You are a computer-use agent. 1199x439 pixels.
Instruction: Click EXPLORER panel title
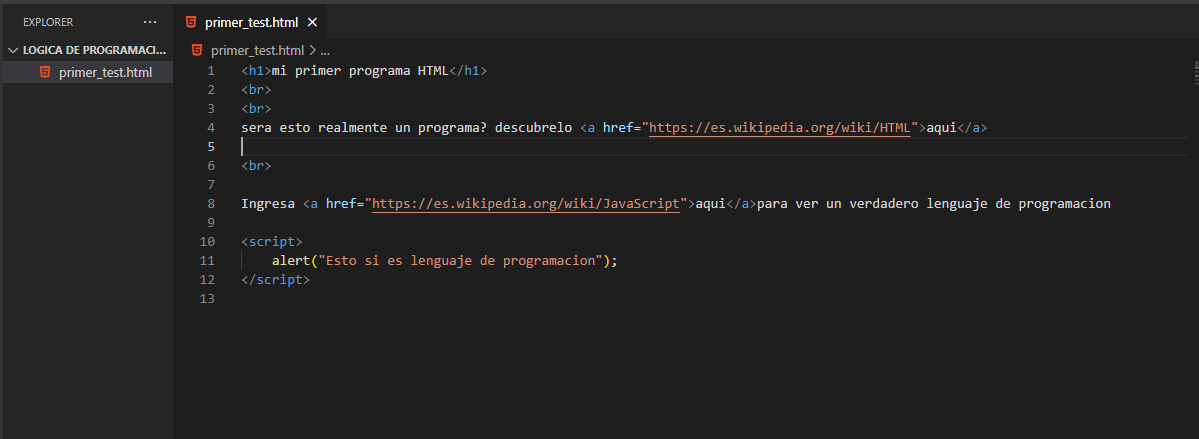pos(48,22)
